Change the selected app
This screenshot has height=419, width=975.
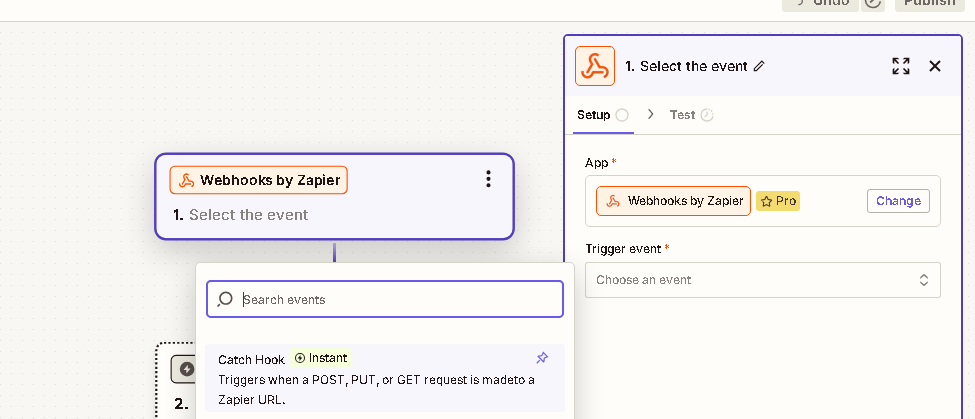pos(898,201)
